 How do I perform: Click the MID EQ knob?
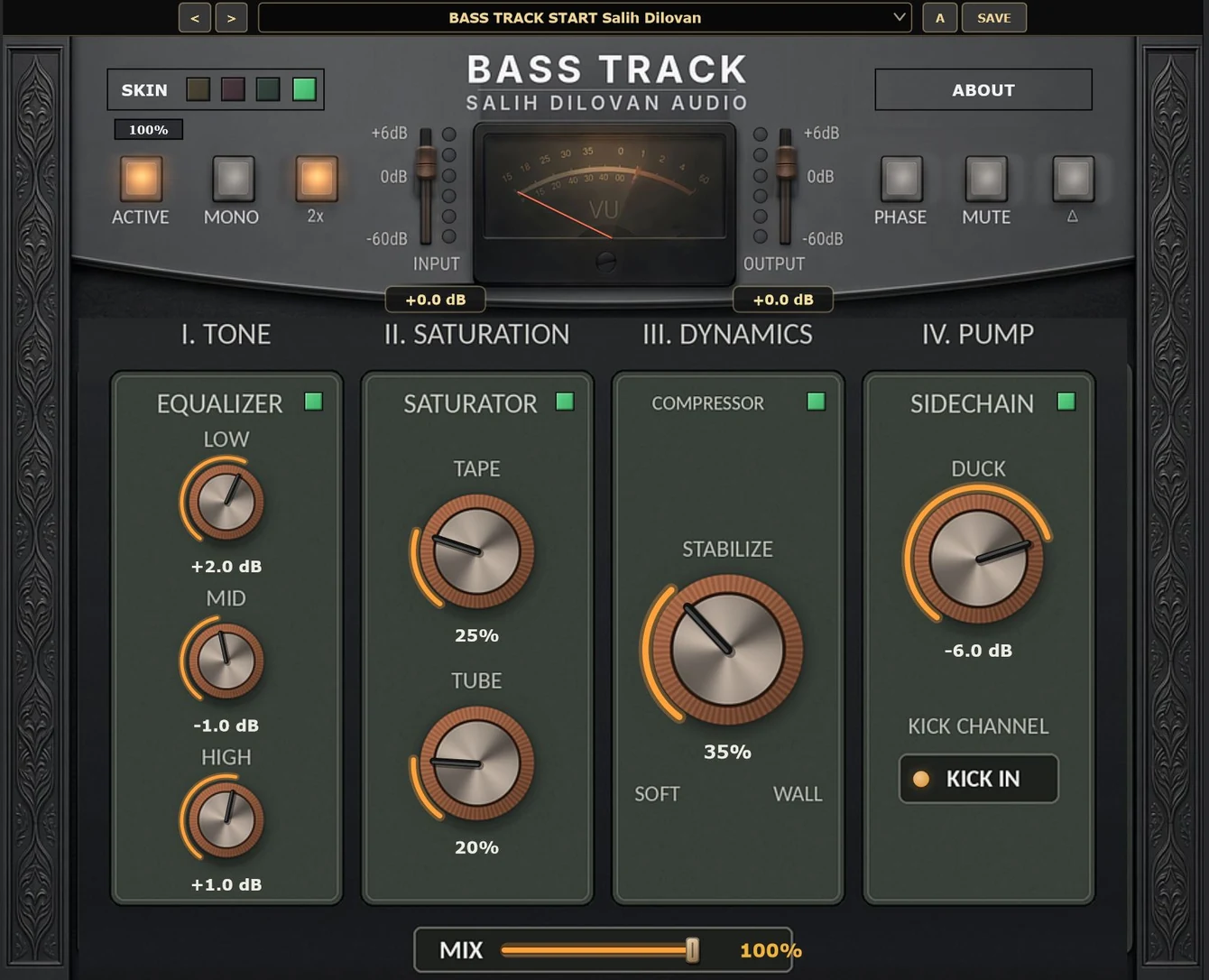(226, 661)
